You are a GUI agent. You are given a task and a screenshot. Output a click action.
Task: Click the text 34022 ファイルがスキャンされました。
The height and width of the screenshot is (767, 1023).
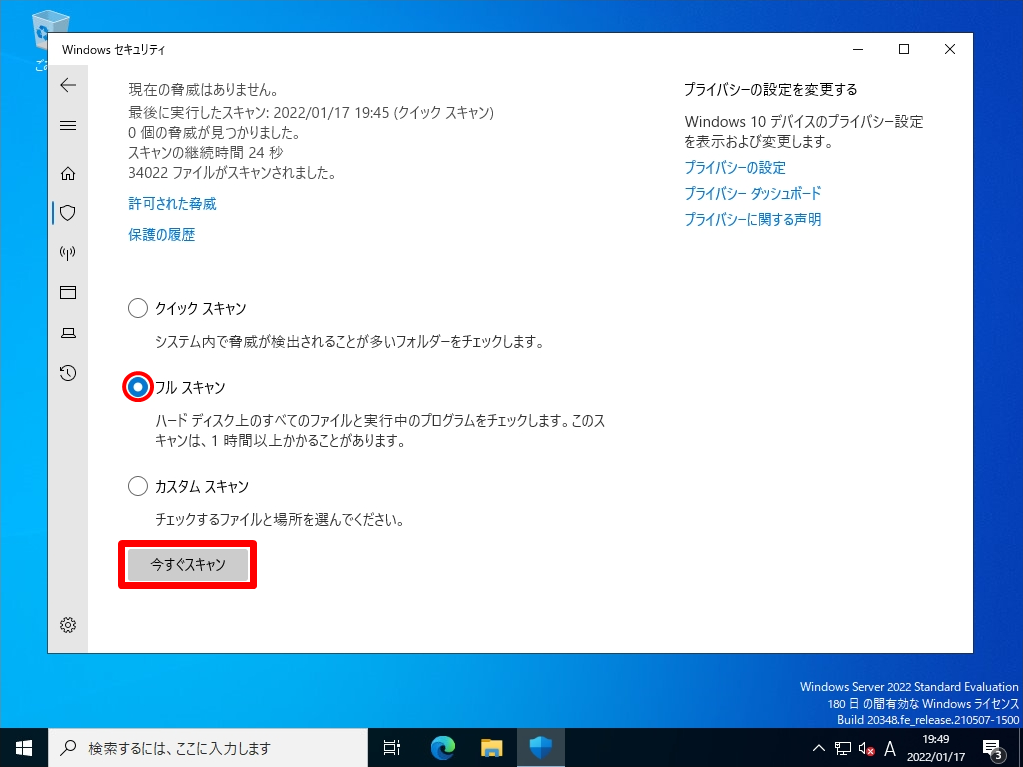(232, 173)
